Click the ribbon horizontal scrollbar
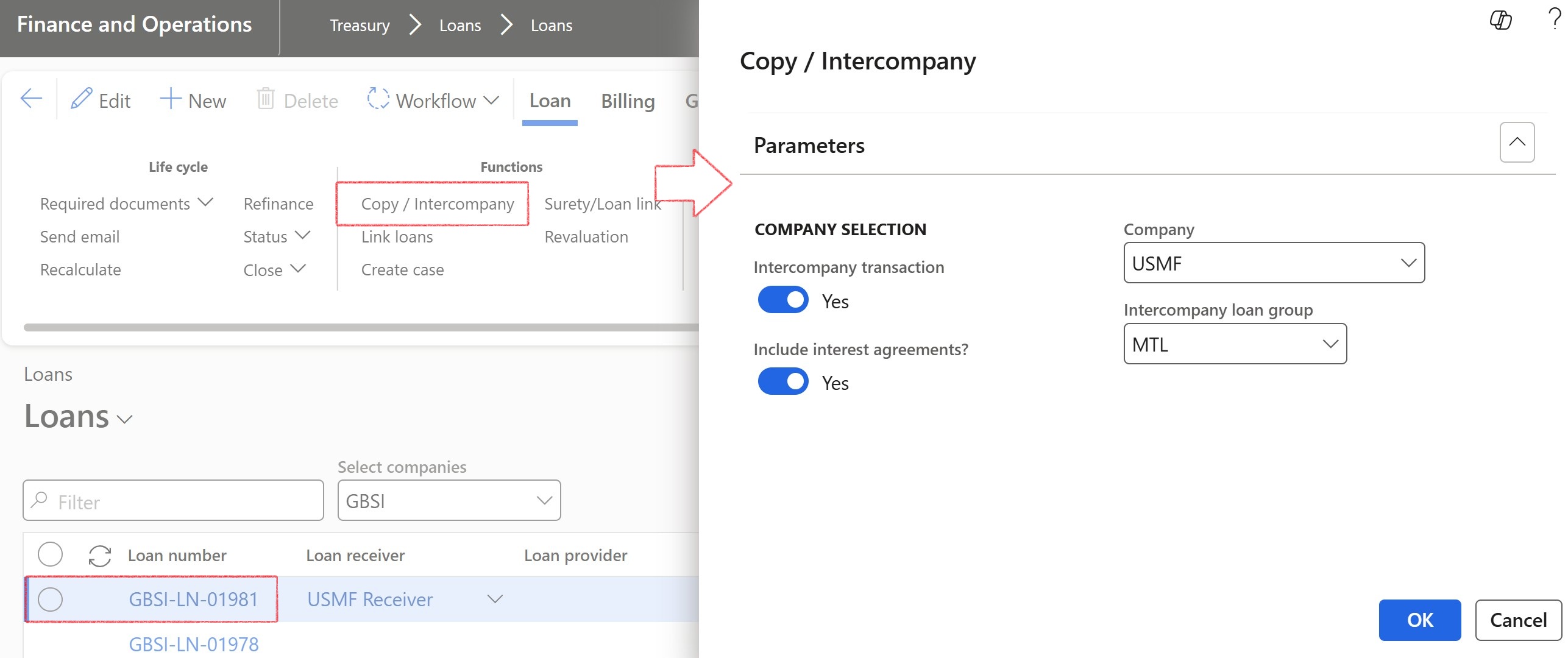 point(361,328)
